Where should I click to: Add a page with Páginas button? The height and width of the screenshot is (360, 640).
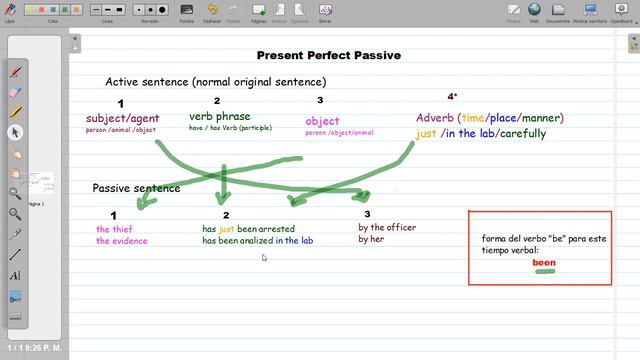[x=258, y=12]
